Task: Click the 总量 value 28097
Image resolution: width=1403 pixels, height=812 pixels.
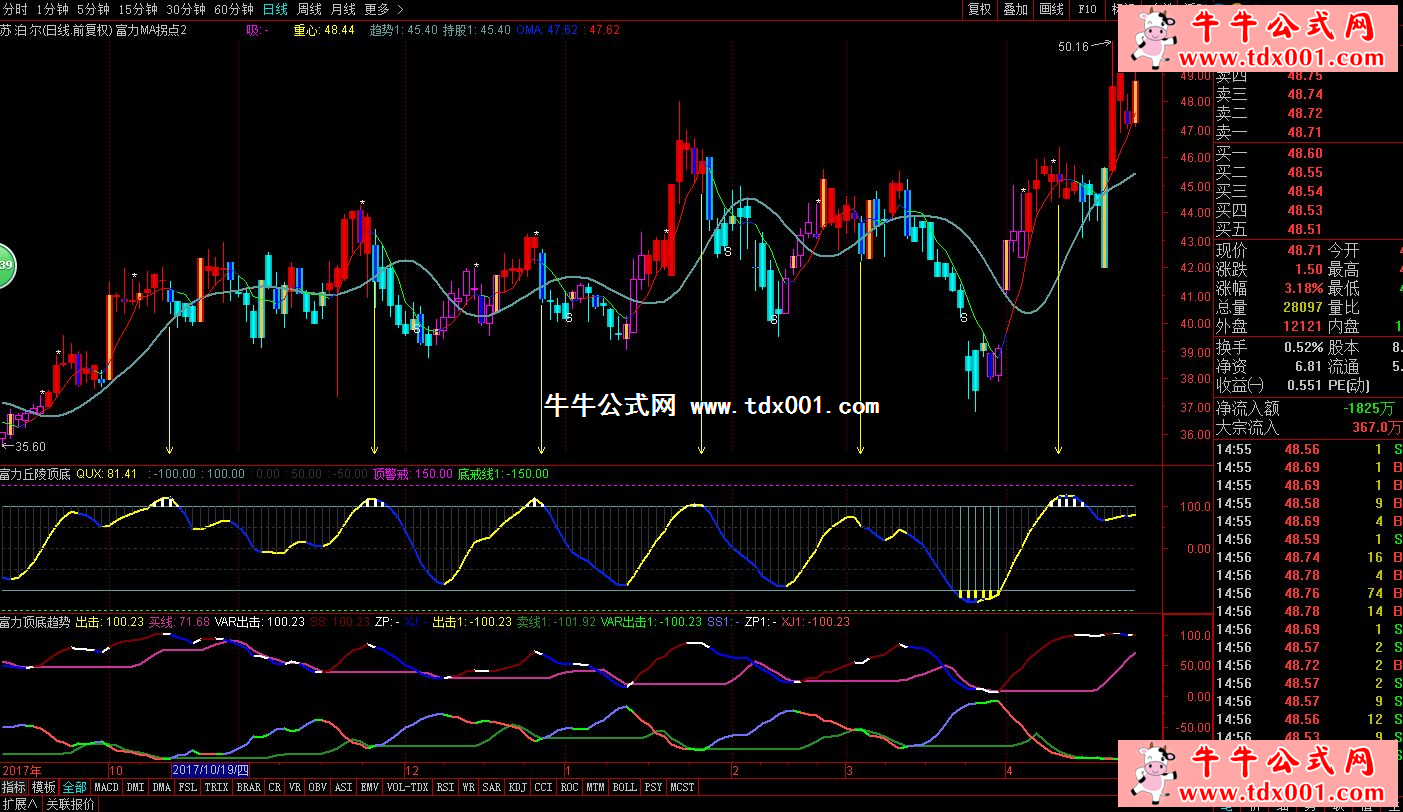Action: 1301,307
